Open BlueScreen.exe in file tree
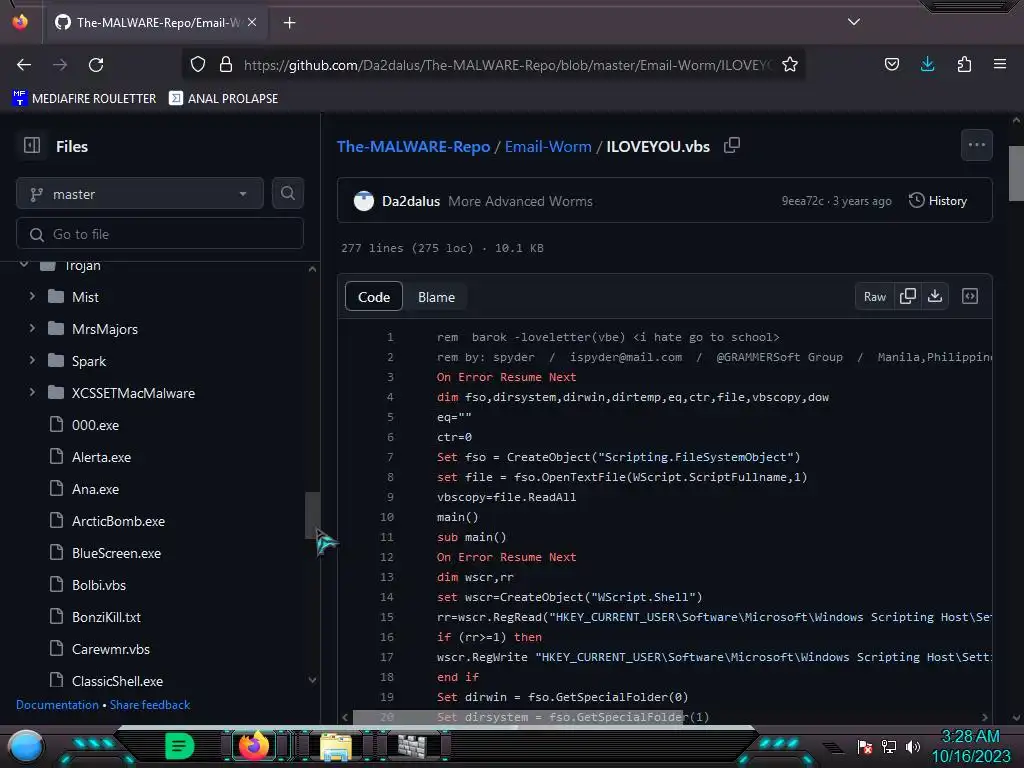 click(116, 553)
